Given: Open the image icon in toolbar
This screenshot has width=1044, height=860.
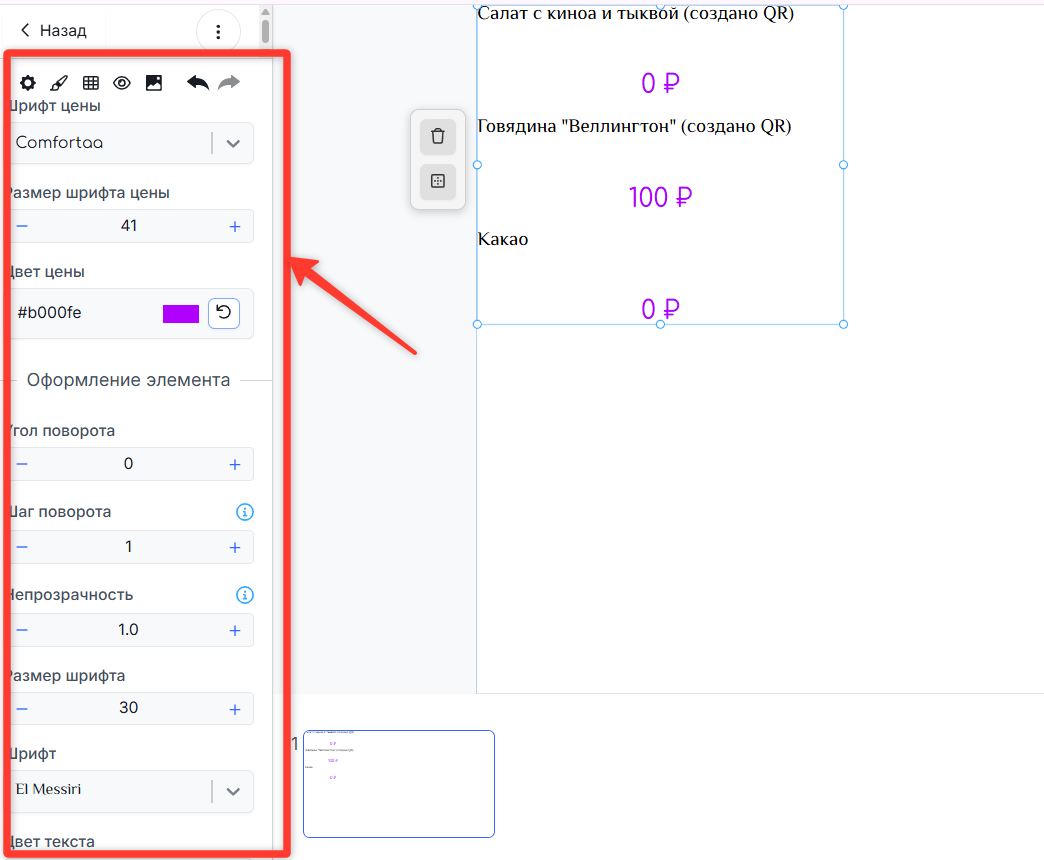Looking at the screenshot, I should pyautogui.click(x=154, y=83).
